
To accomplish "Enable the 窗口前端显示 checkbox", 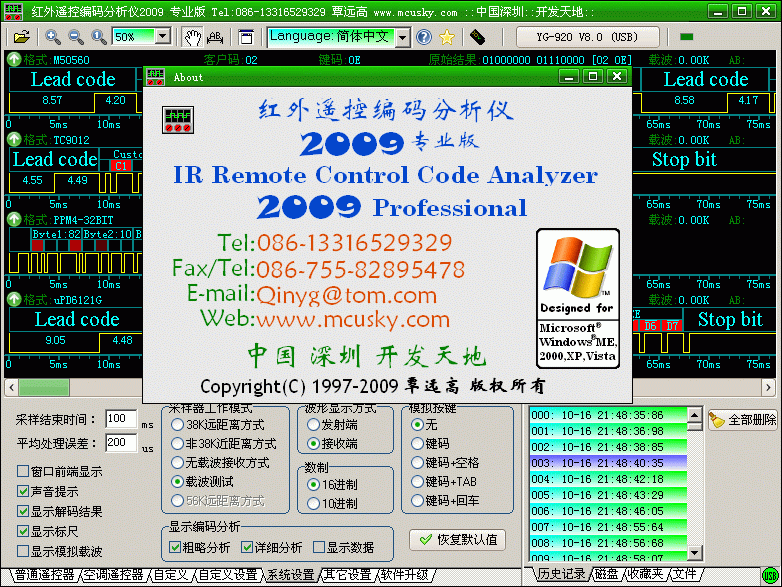I will [23, 471].
